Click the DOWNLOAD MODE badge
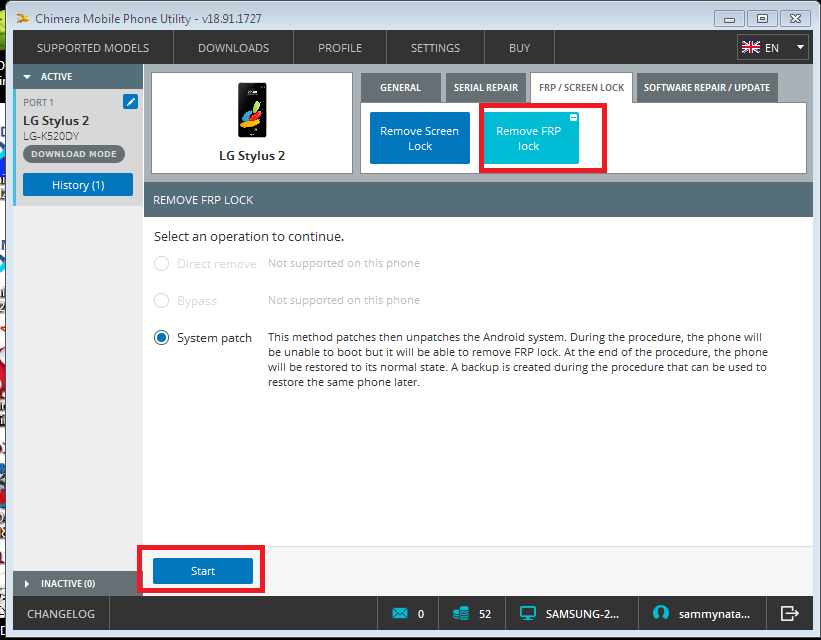 tap(74, 154)
